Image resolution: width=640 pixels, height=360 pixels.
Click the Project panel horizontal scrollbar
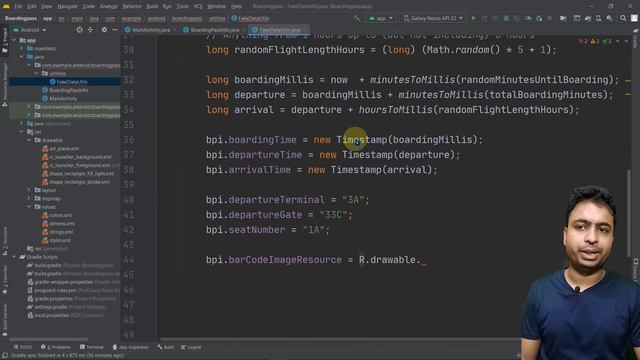[49, 339]
